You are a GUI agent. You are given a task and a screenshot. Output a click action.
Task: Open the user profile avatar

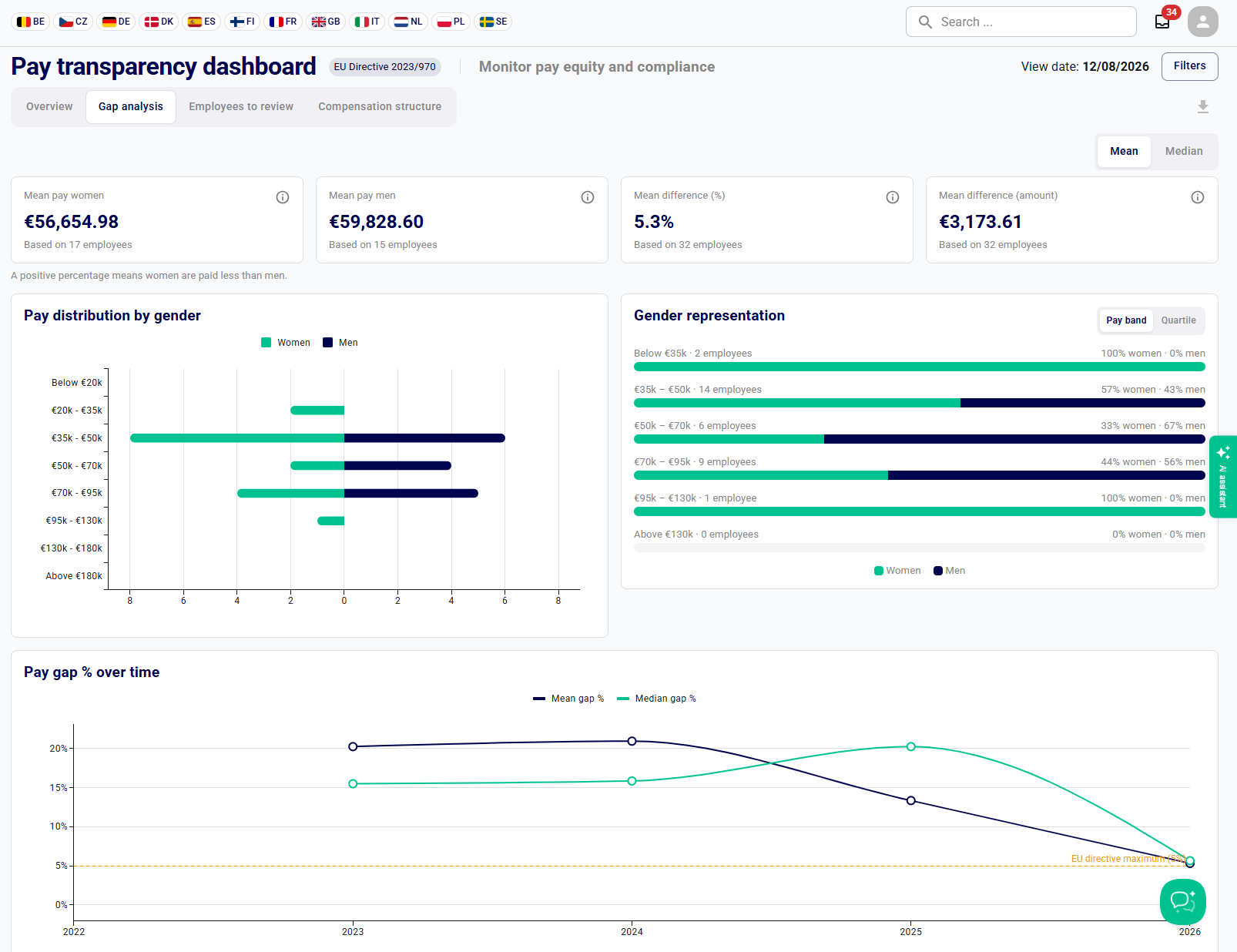(1202, 22)
